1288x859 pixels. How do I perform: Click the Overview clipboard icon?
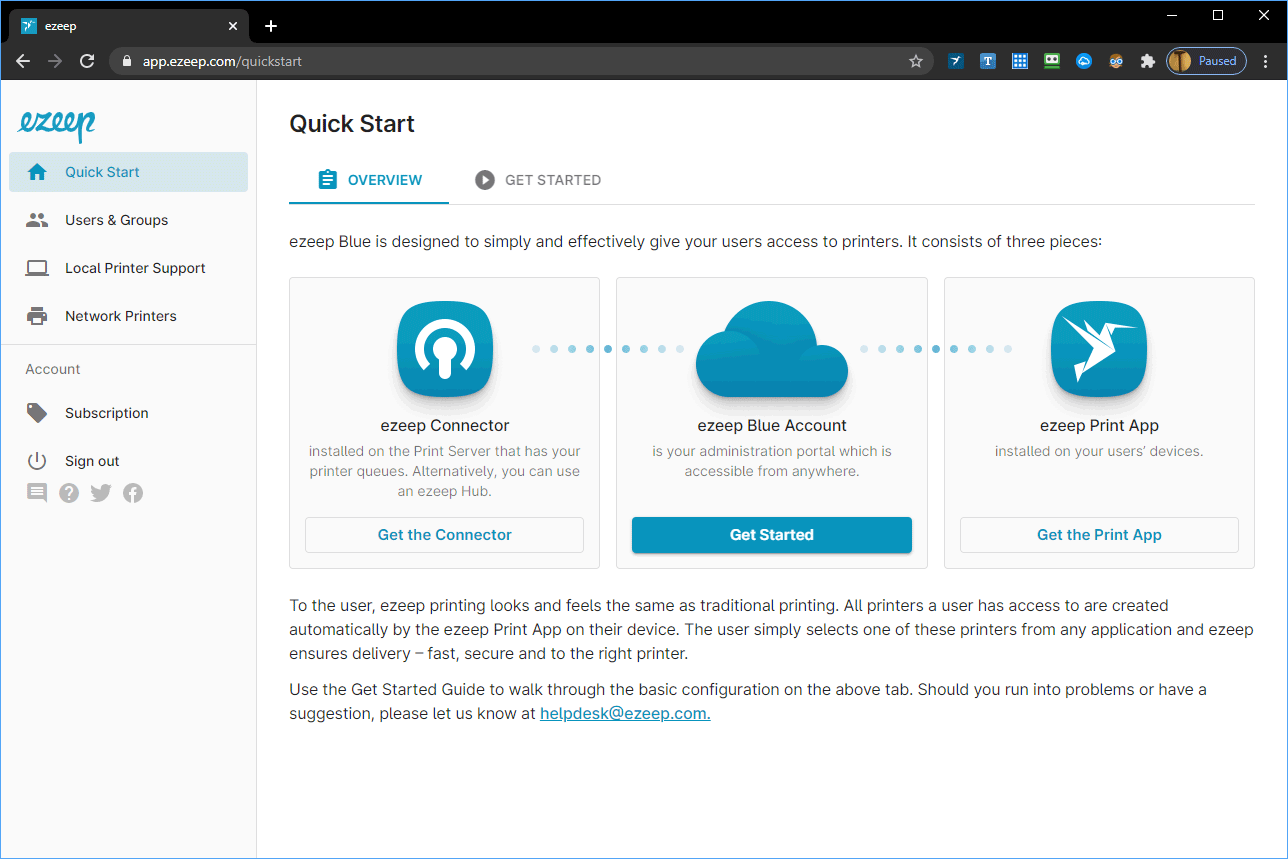click(327, 180)
